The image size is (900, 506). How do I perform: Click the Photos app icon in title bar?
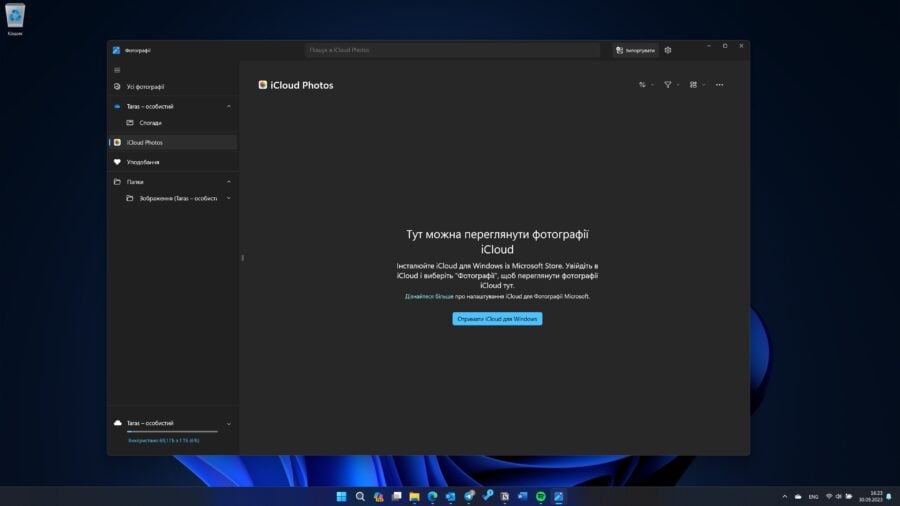click(x=117, y=50)
